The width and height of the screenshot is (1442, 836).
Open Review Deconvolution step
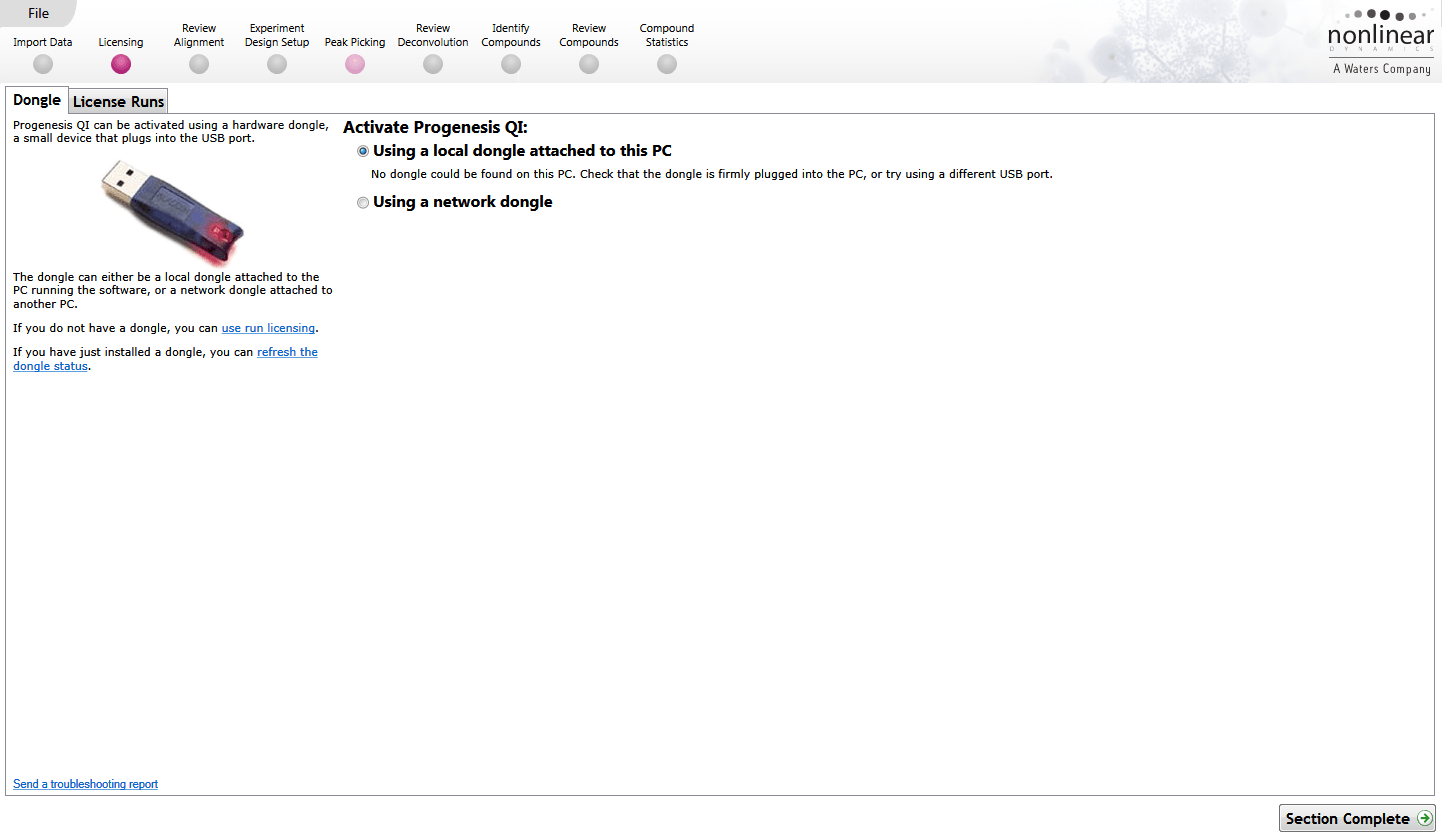click(433, 49)
